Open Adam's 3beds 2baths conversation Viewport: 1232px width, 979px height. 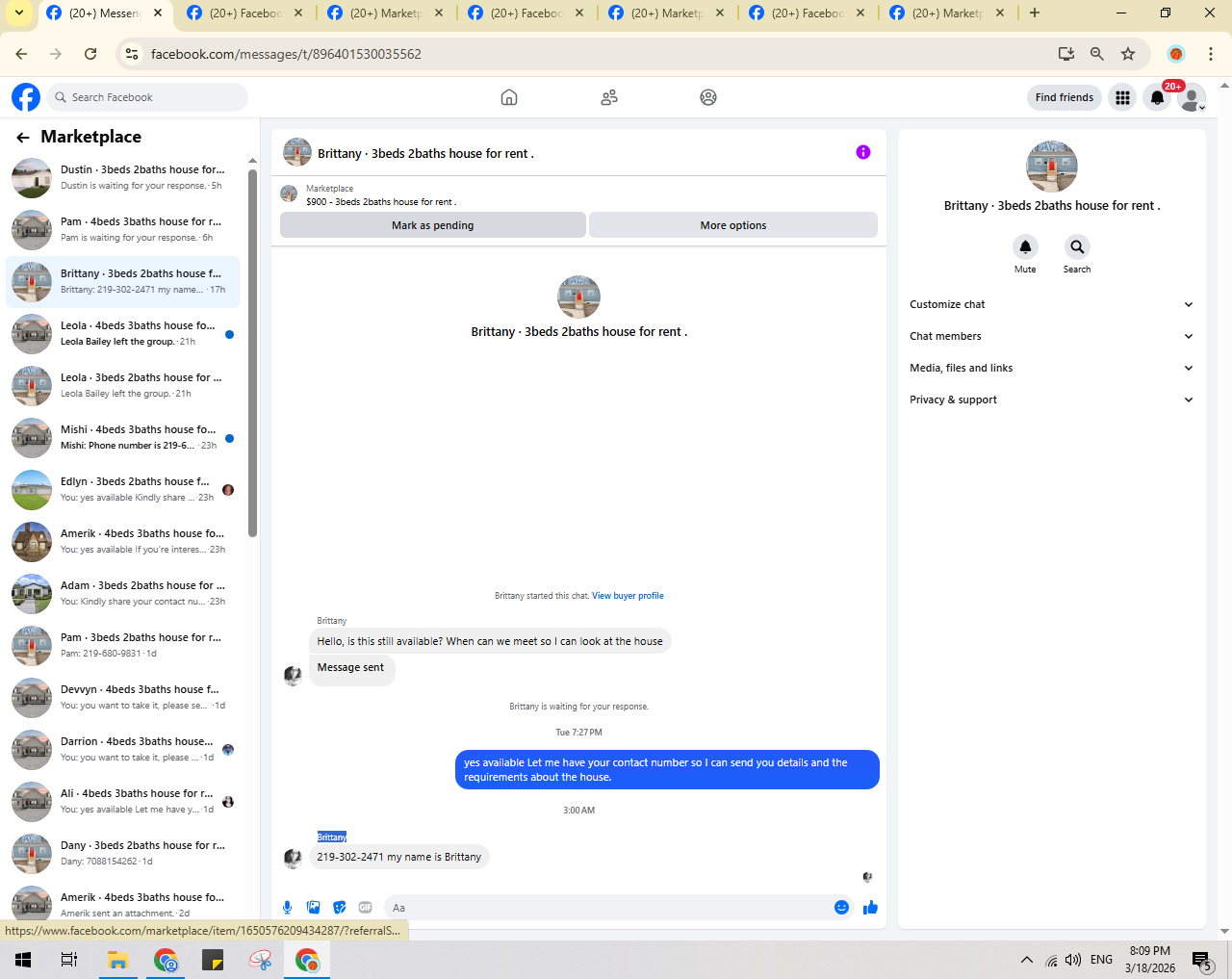(x=122, y=594)
